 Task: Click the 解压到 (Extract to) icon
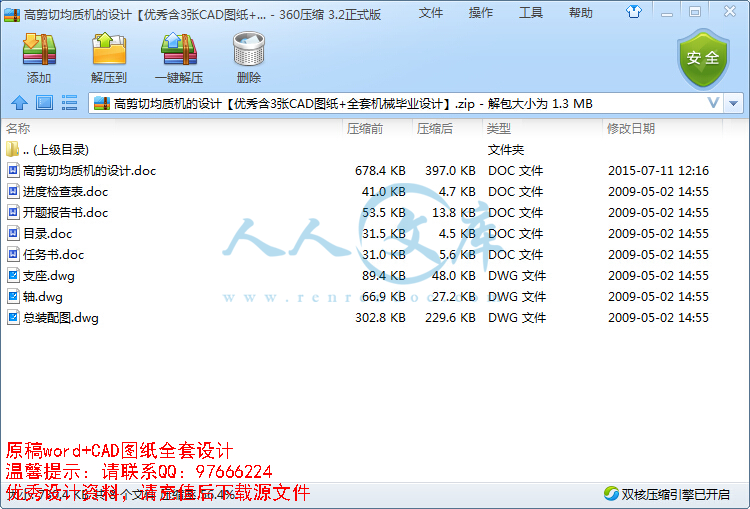pyautogui.click(x=109, y=49)
